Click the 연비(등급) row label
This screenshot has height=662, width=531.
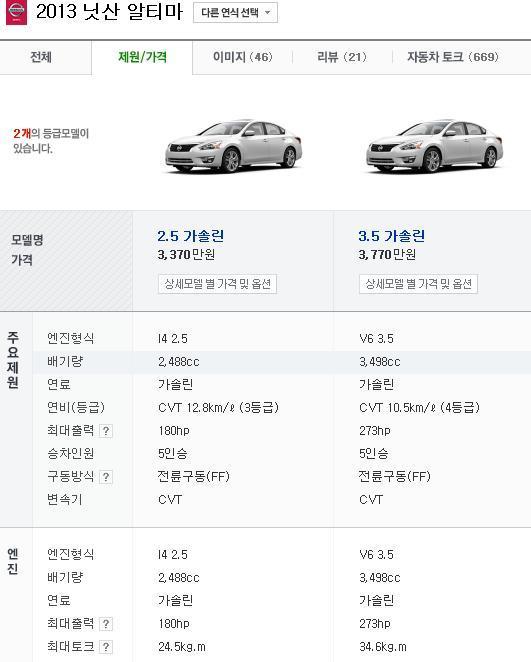pyautogui.click(x=76, y=408)
